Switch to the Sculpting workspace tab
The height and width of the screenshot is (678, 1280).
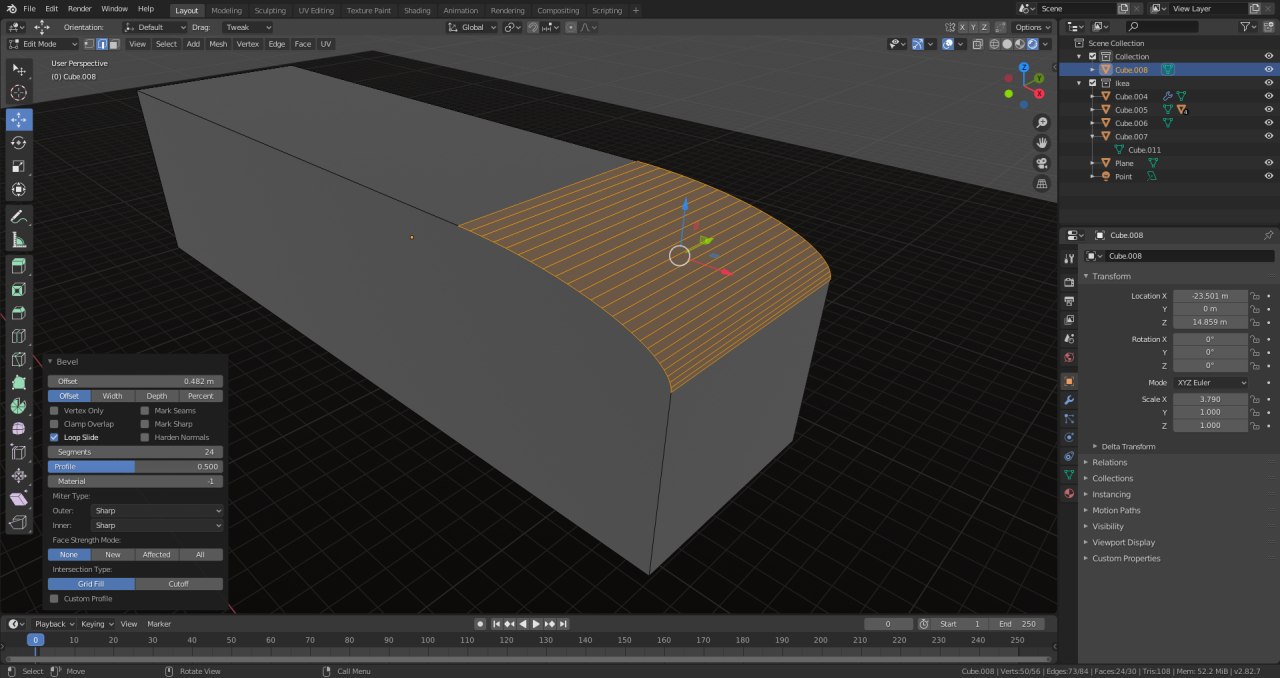pos(270,10)
